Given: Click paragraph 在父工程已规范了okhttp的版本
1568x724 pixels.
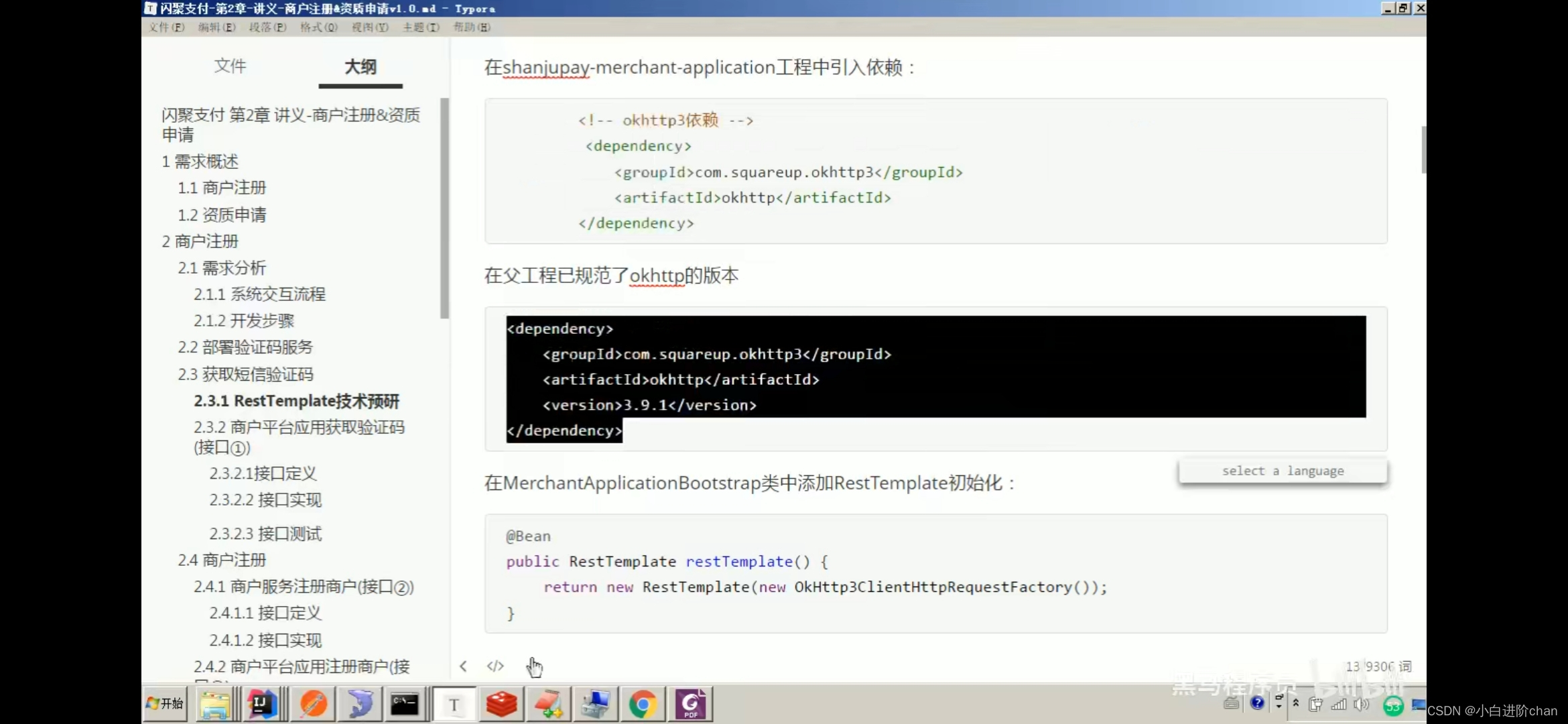Looking at the screenshot, I should (x=611, y=276).
